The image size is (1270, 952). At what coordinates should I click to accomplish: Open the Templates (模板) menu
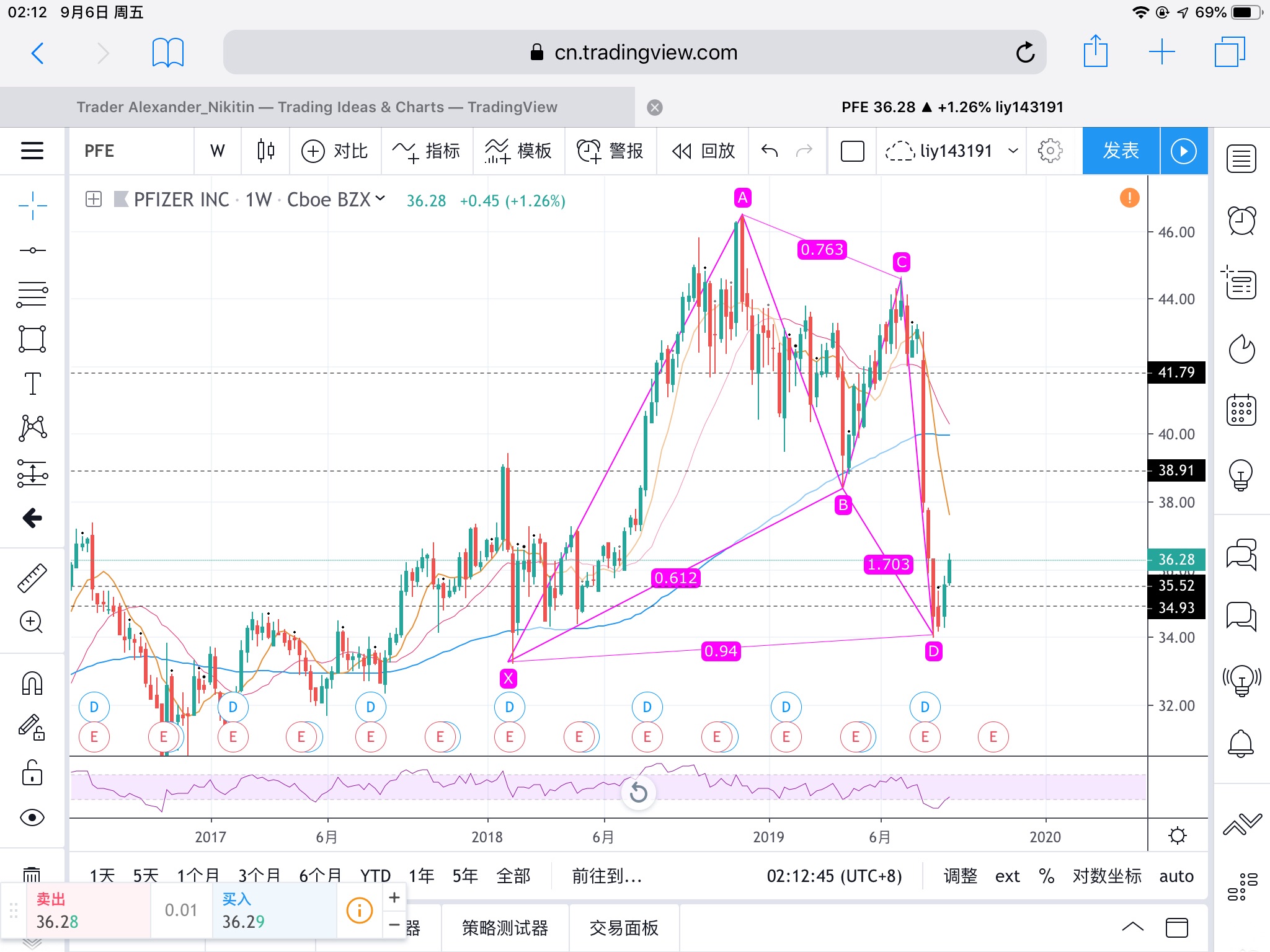pyautogui.click(x=518, y=151)
